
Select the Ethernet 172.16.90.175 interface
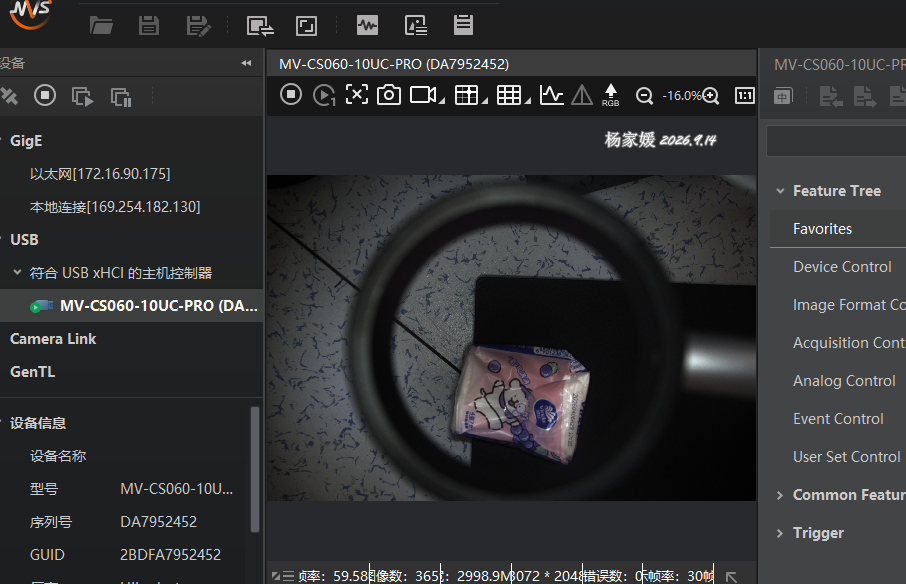tap(100, 174)
